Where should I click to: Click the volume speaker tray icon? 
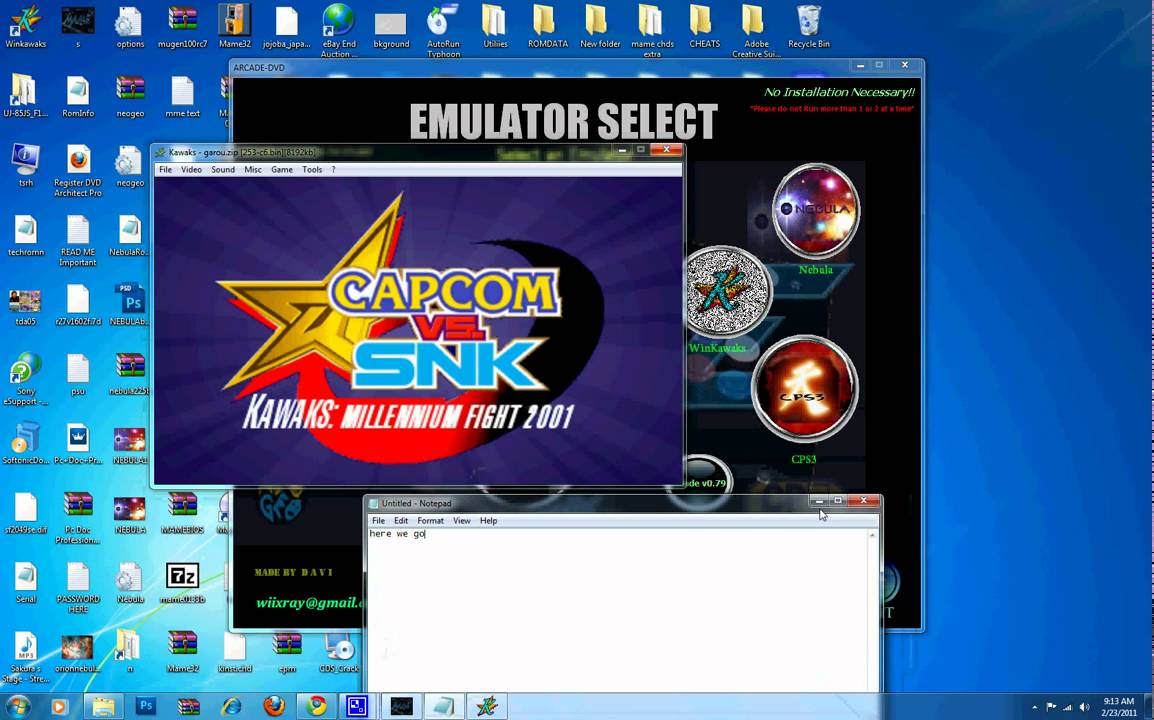coord(1084,707)
